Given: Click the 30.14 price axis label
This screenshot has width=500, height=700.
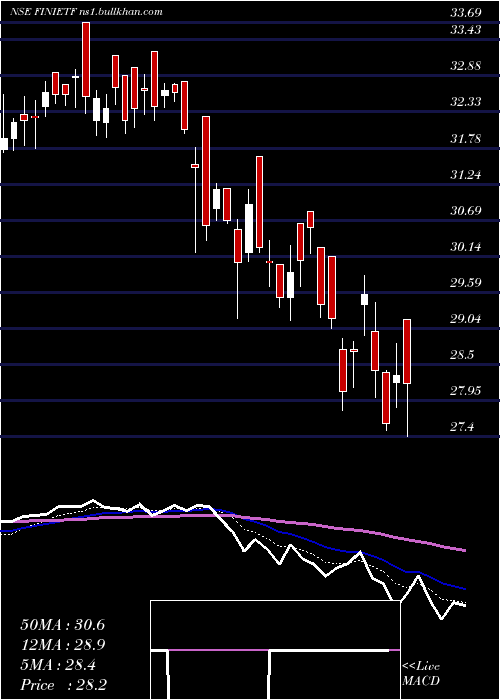Looking at the screenshot, I should (x=466, y=246).
